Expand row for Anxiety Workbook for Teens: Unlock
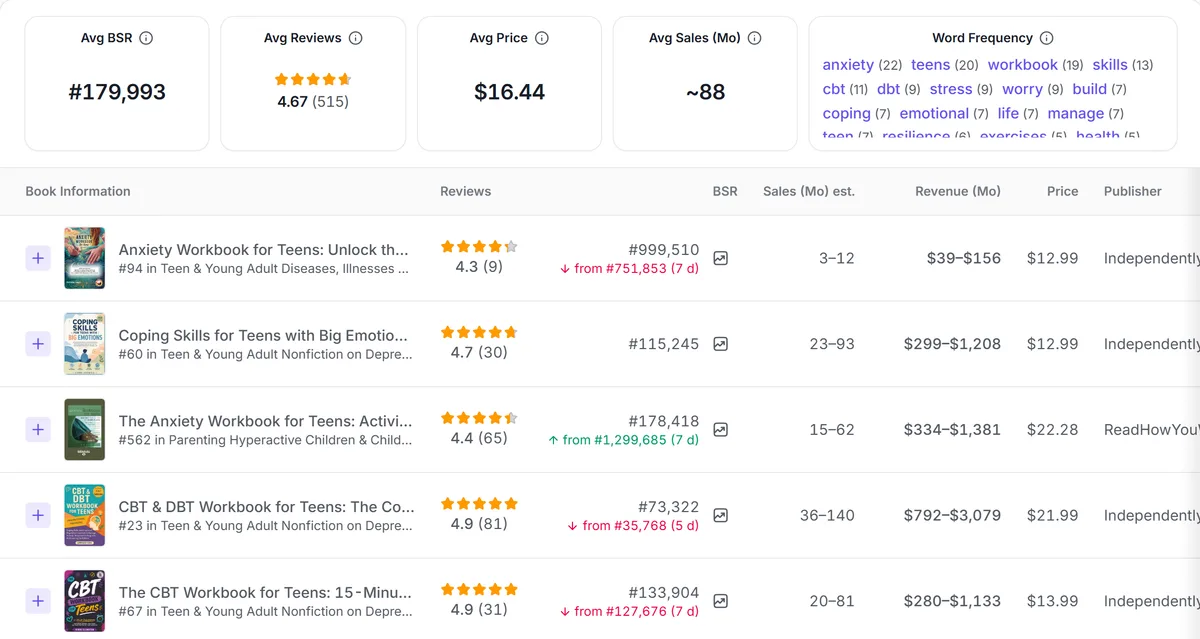Viewport: 1200px width, 639px height. [38, 258]
